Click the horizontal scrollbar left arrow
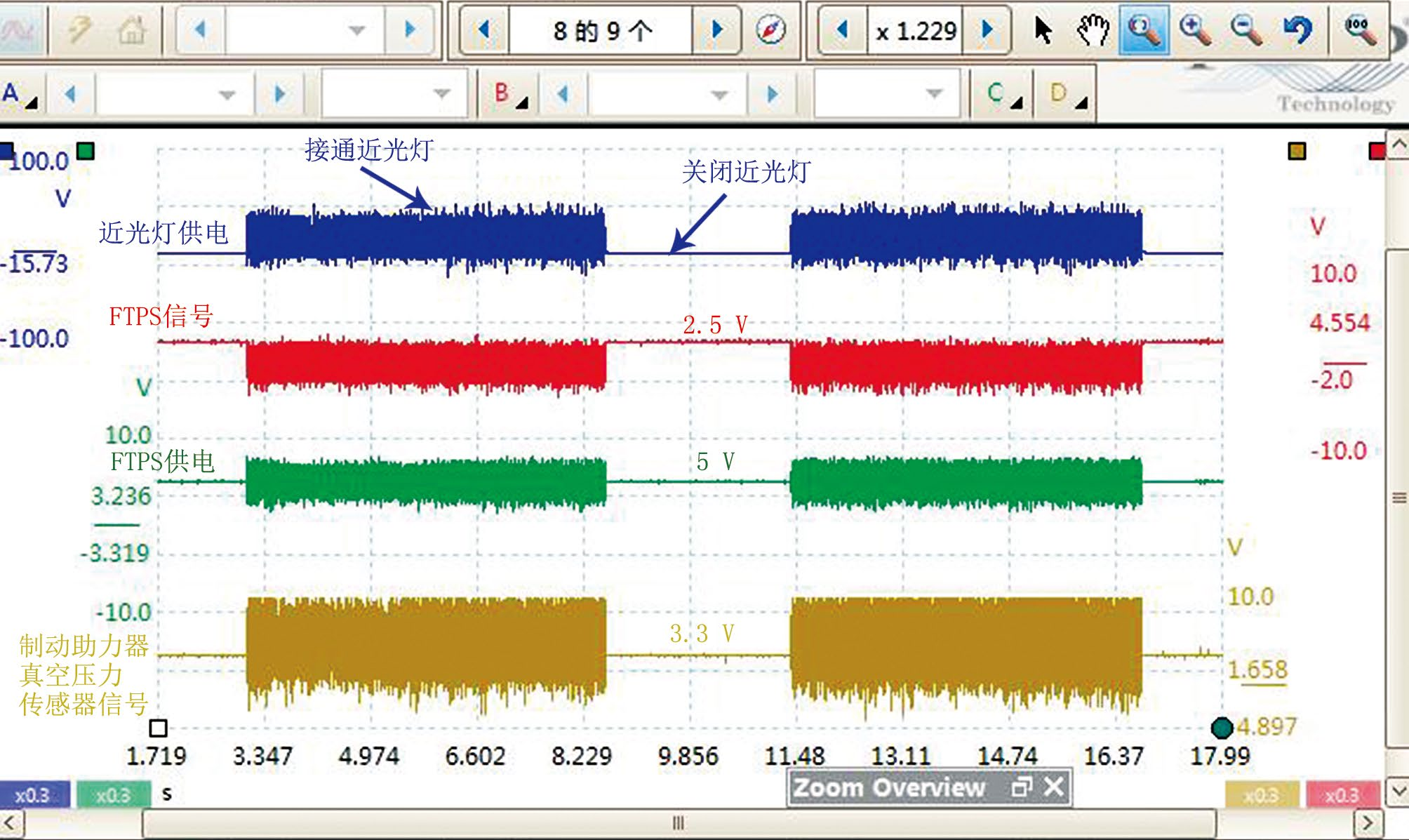1409x840 pixels. pos(11,822)
